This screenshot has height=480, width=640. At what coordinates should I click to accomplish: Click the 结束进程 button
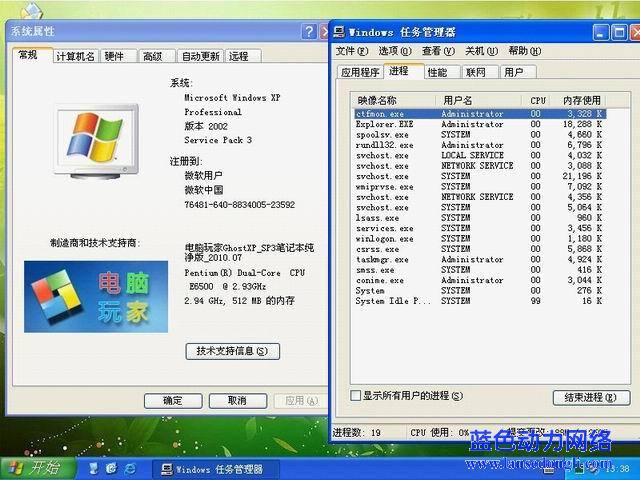pyautogui.click(x=591, y=398)
